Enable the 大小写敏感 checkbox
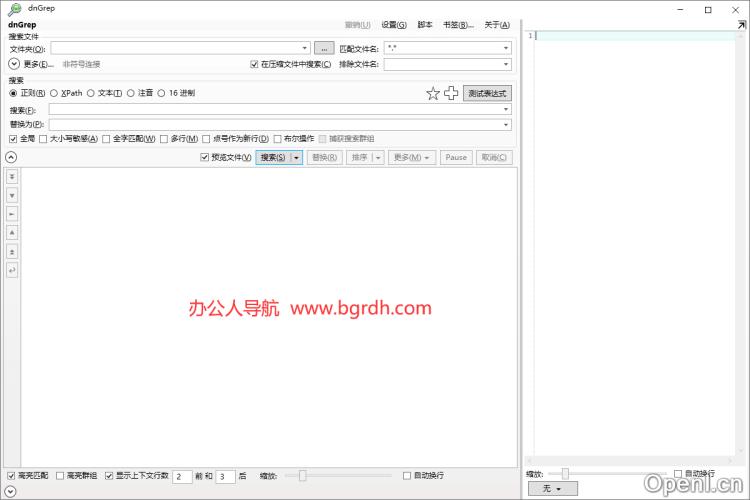 [43, 139]
